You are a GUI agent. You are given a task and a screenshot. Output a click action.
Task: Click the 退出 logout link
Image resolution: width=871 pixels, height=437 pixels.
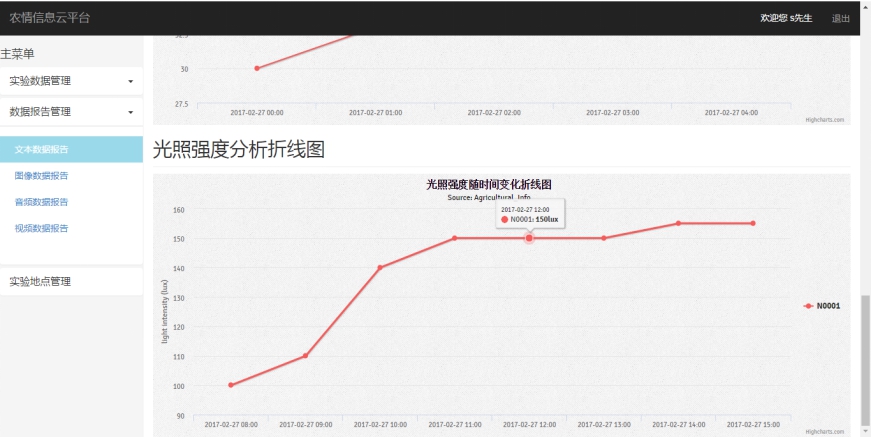coord(840,18)
